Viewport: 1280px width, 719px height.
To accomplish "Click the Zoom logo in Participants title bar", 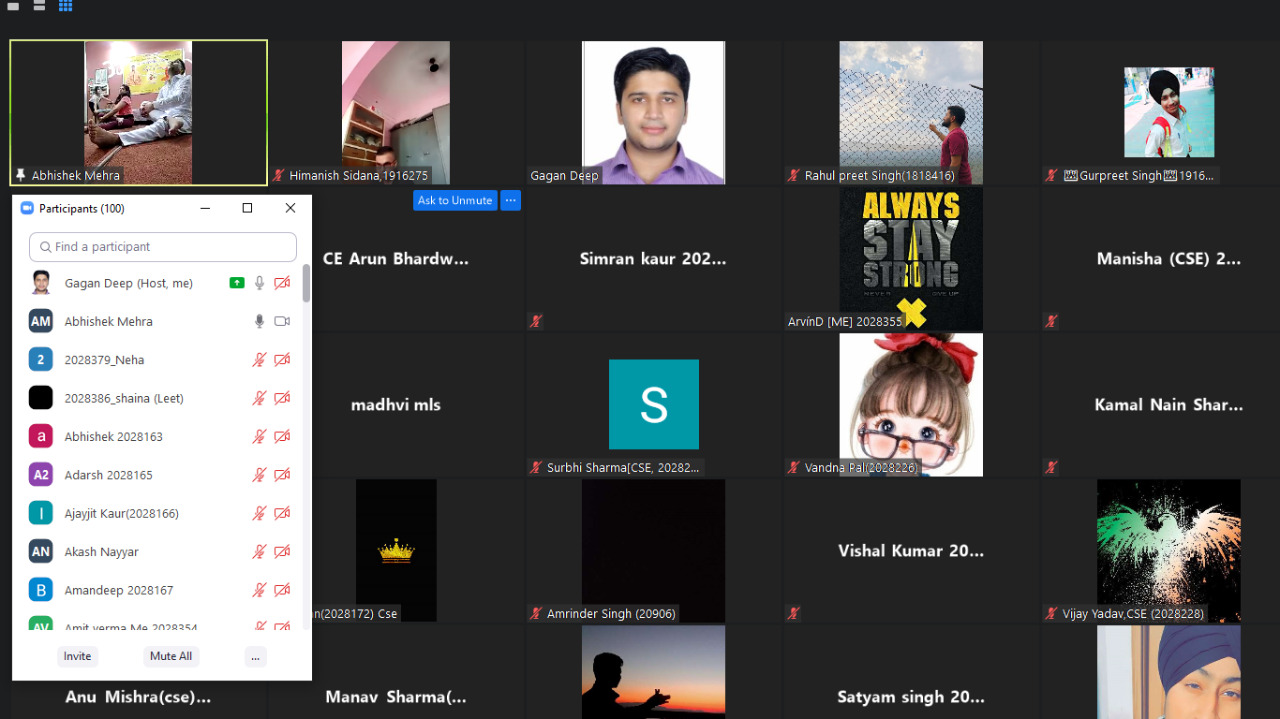I will [26, 208].
